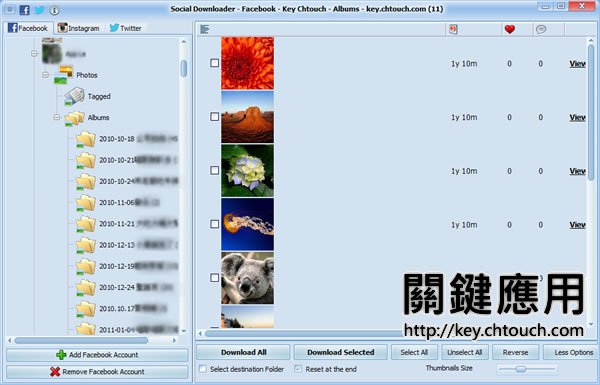Check the red flower photo checkbox

(x=215, y=63)
